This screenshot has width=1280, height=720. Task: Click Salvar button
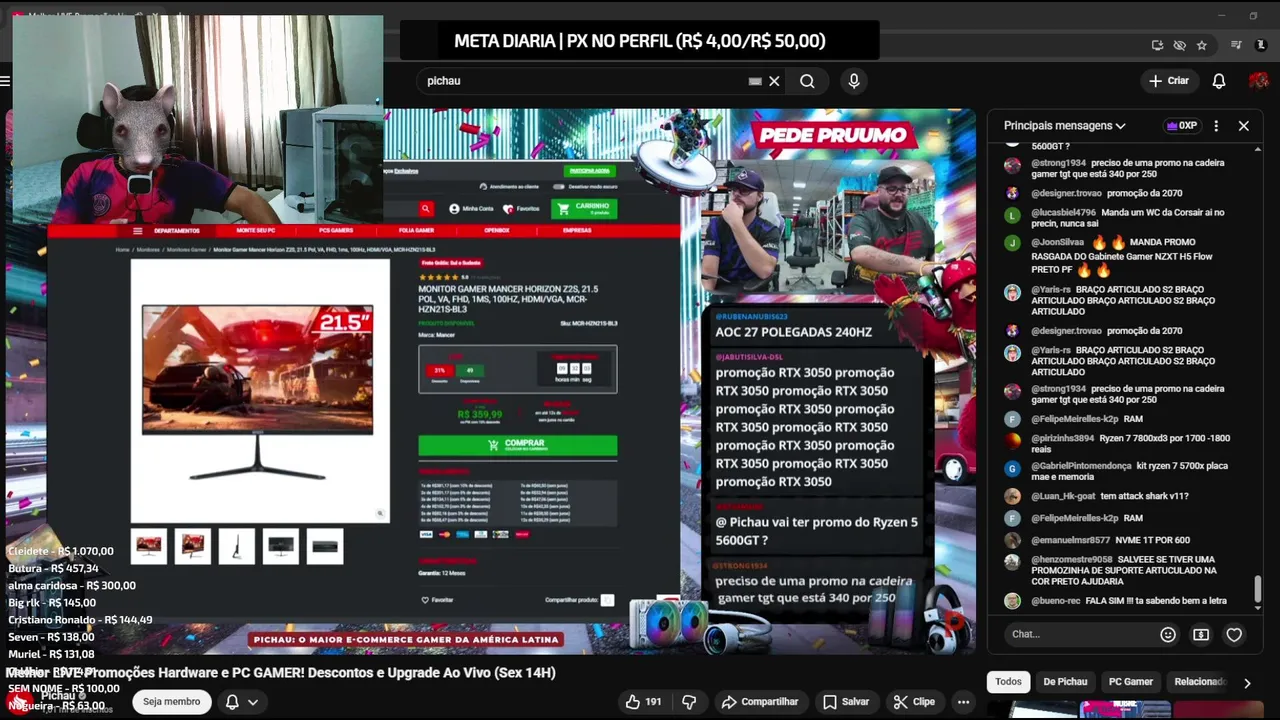[846, 702]
